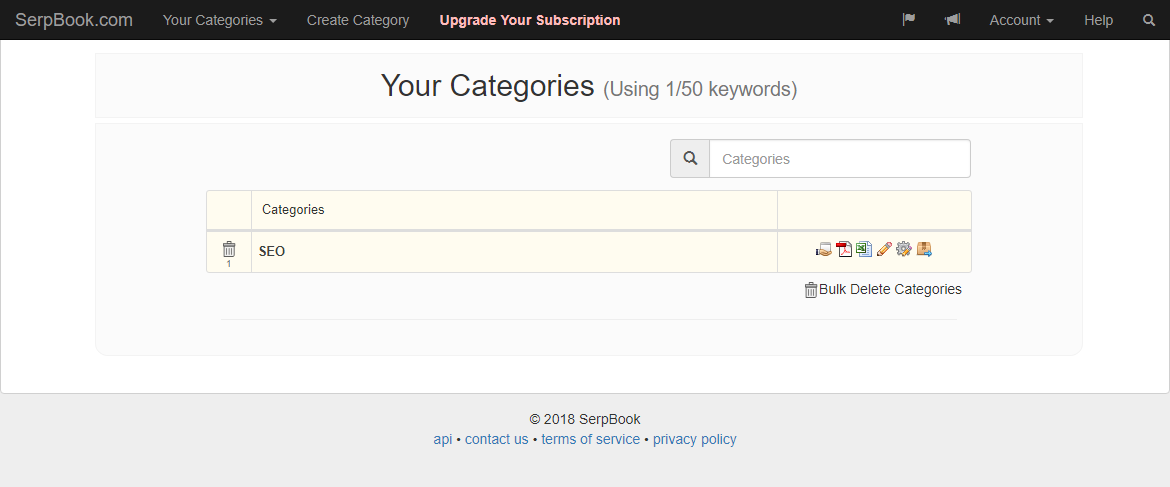Click the flag icon in the top bar
Image resolution: width=1170 pixels, height=487 pixels.
(x=909, y=20)
